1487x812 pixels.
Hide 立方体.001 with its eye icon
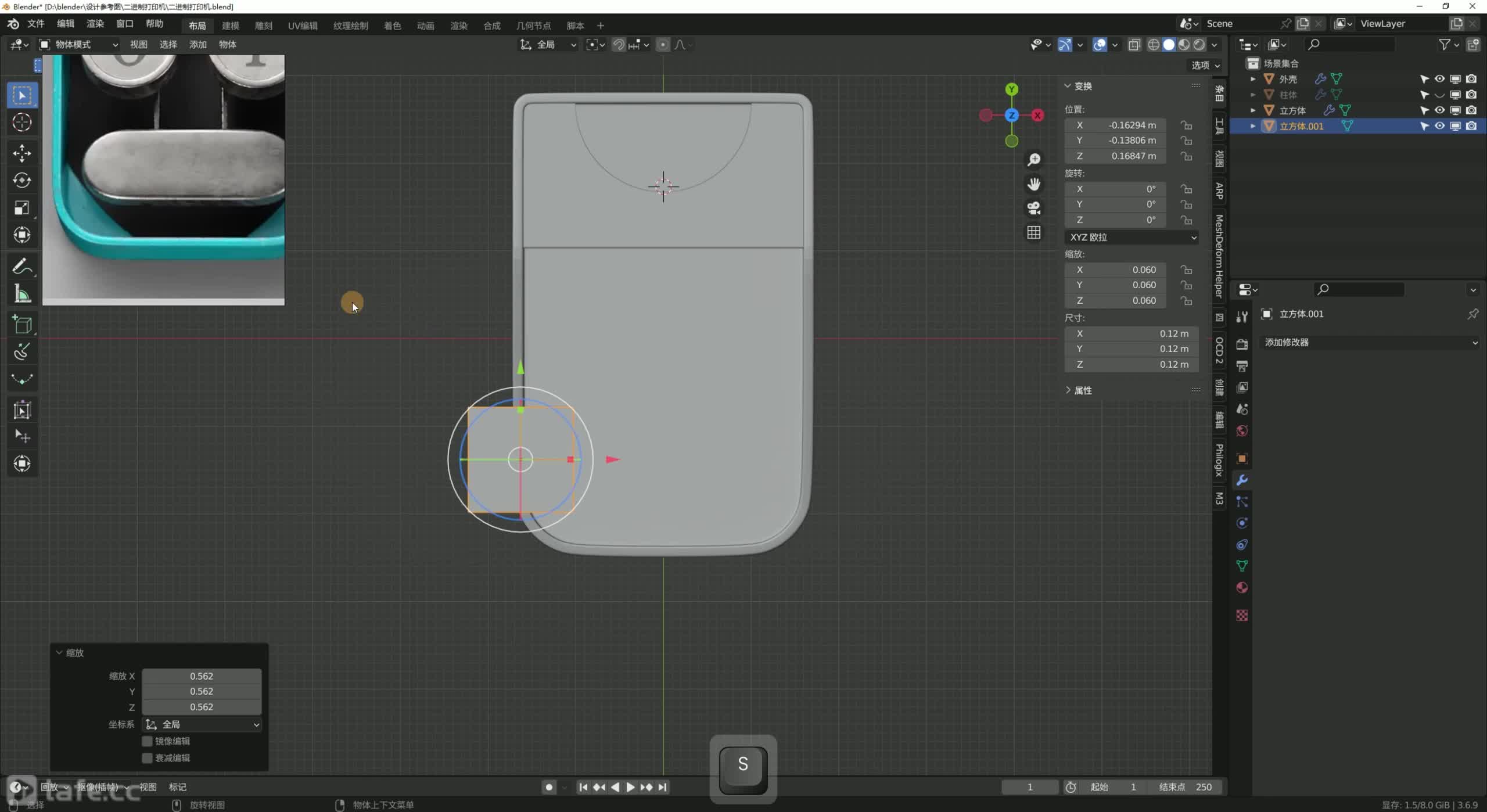1439,126
